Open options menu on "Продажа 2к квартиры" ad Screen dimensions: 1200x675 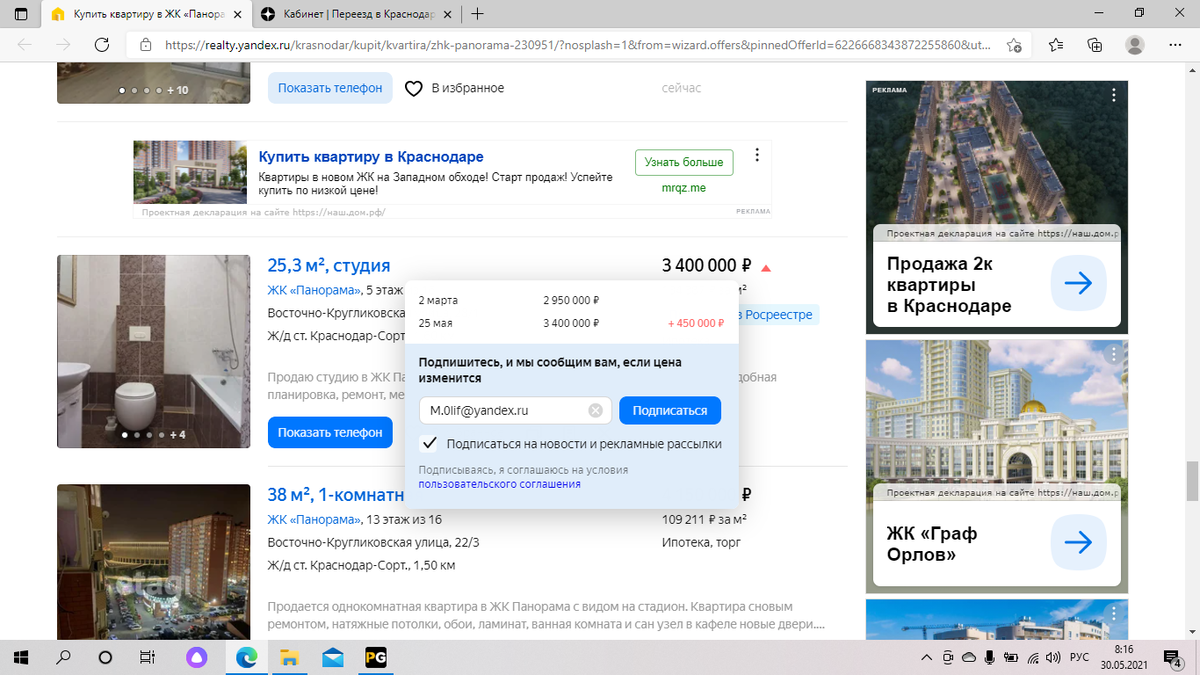pyautogui.click(x=1114, y=95)
